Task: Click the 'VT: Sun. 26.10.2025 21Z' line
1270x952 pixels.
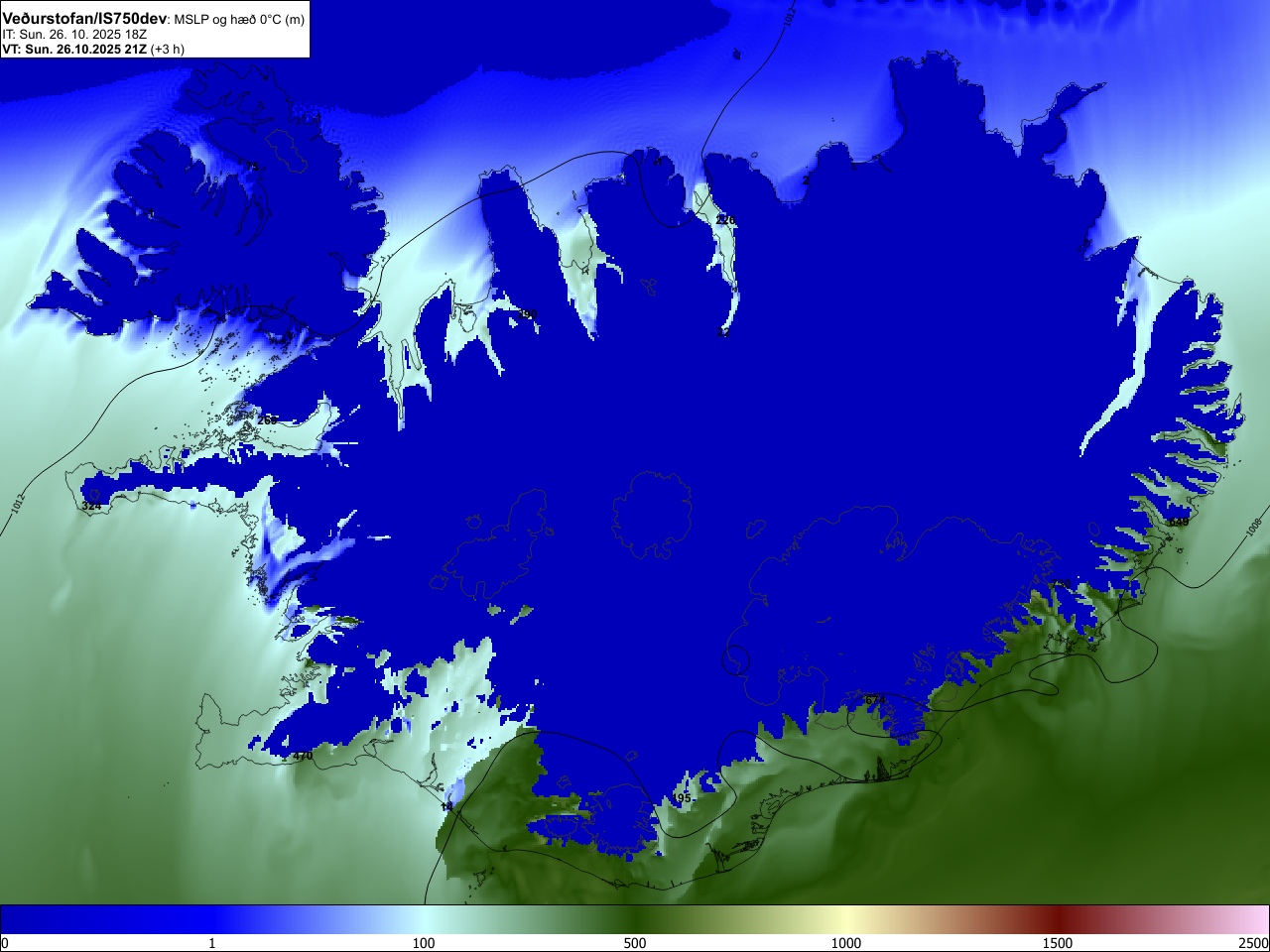Action: coord(73,49)
